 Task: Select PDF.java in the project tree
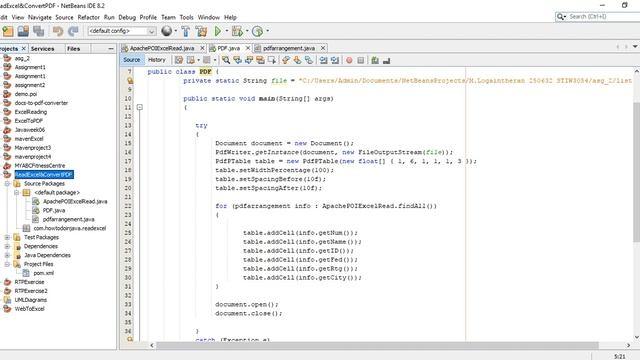tap(53, 211)
